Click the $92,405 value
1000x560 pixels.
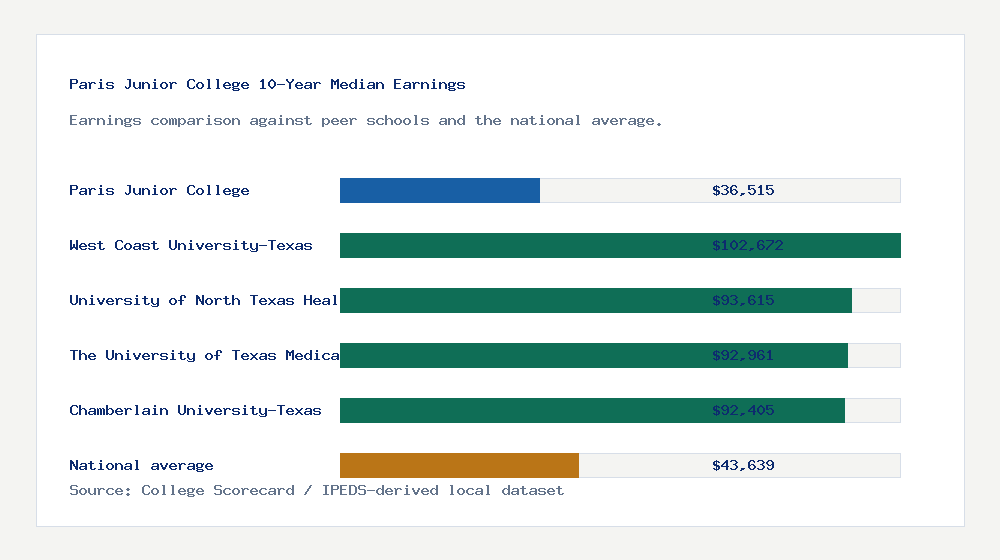pyautogui.click(x=743, y=410)
